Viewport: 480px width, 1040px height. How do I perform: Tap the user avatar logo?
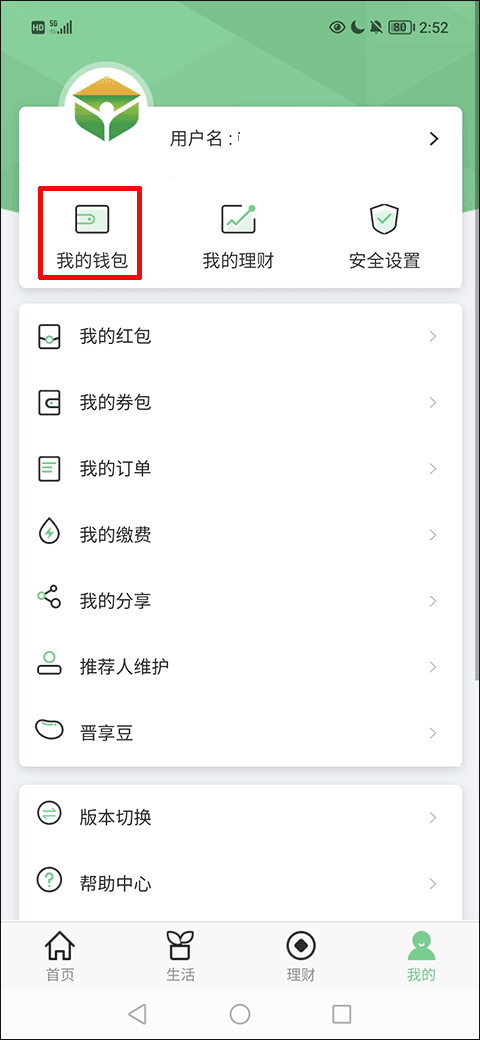tap(106, 111)
